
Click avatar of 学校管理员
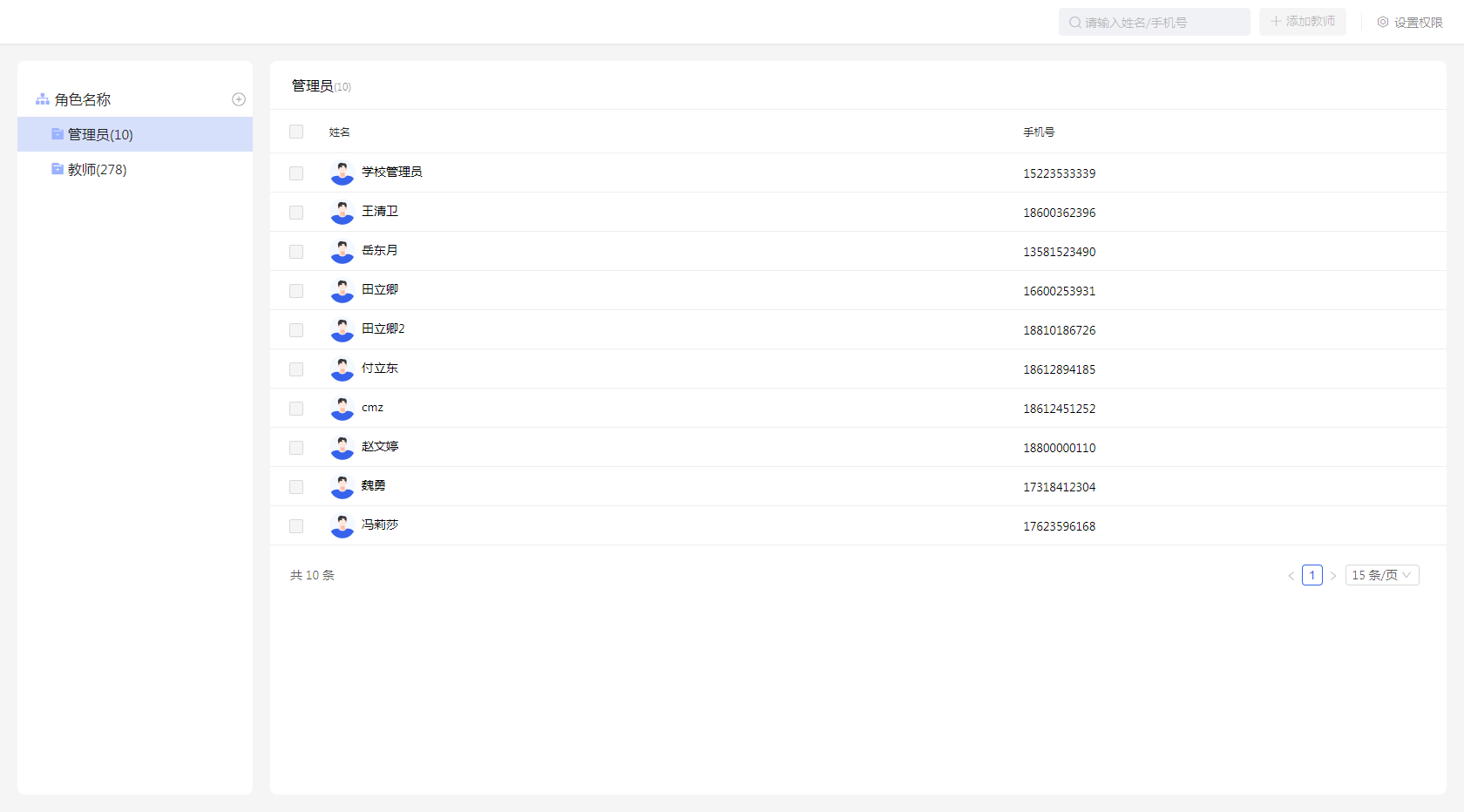pos(342,173)
